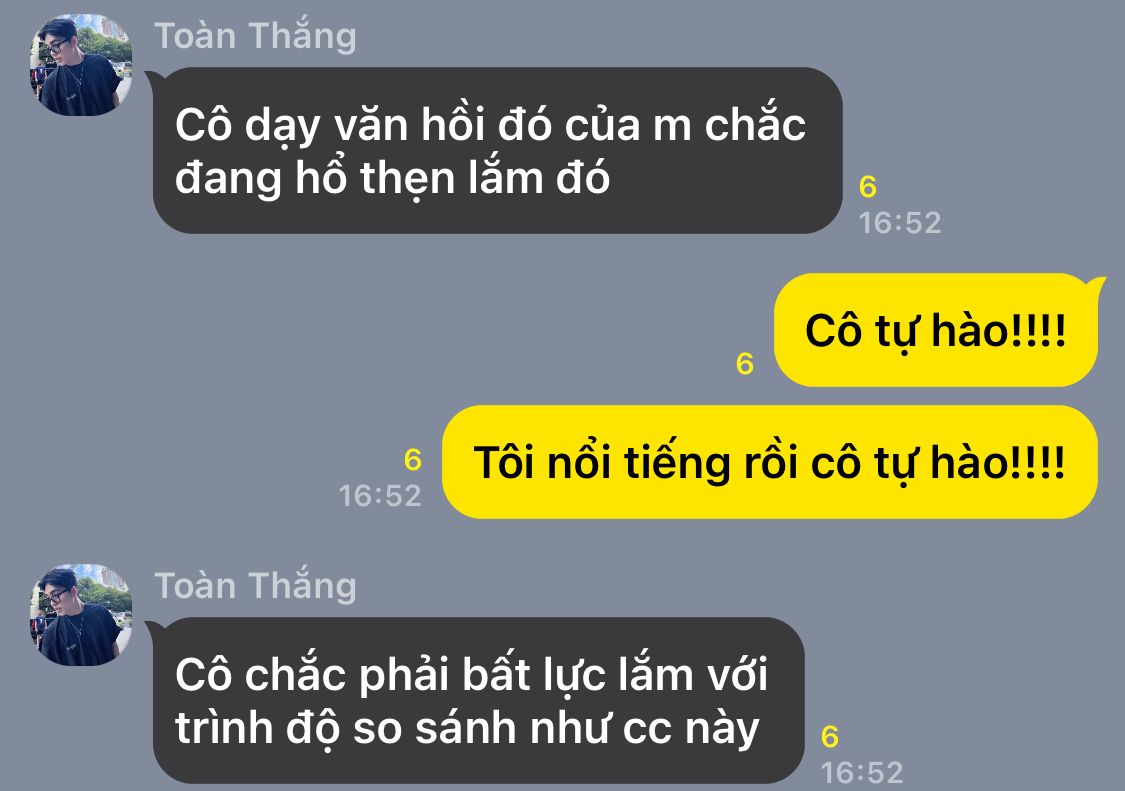The width and height of the screenshot is (1125, 791).
Task: View read count 6 beside "Cô dạy văn" message
Action: pyautogui.click(x=867, y=187)
